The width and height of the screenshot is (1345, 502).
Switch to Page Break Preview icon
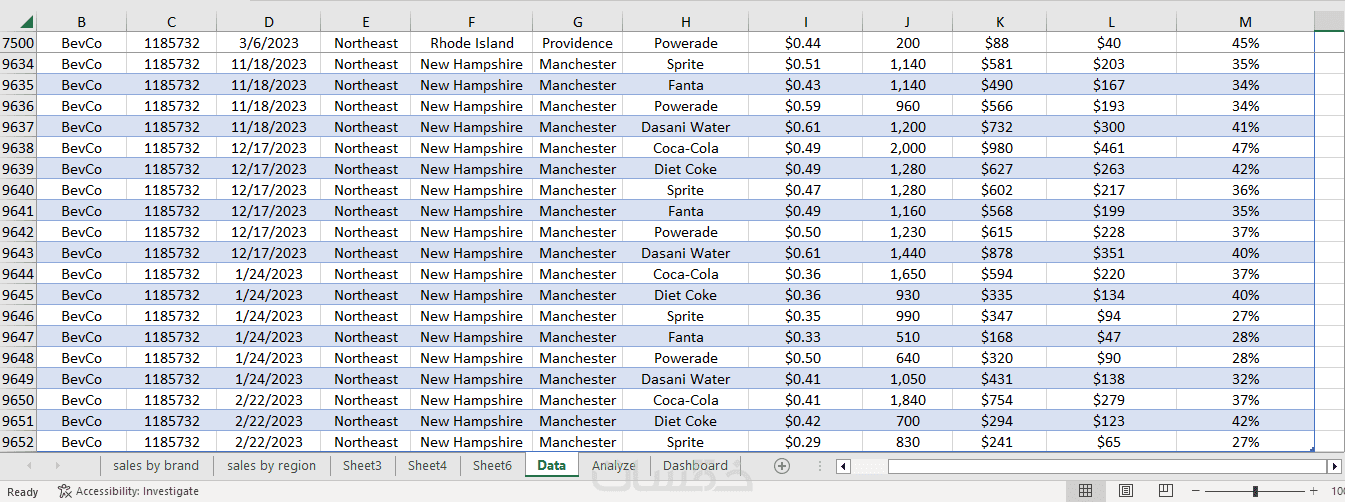1165,491
